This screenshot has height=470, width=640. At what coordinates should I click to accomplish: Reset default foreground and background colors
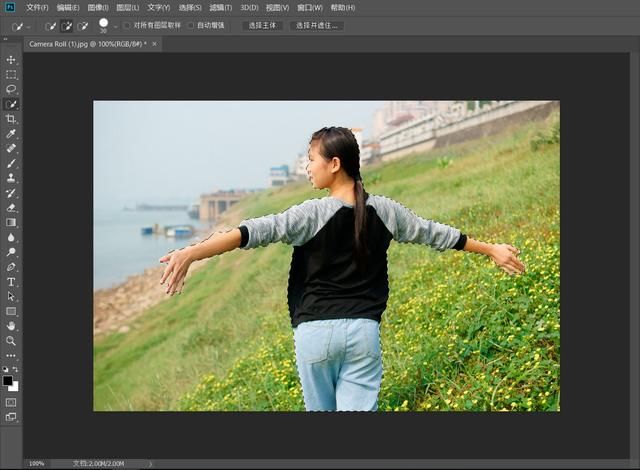tap(5, 369)
